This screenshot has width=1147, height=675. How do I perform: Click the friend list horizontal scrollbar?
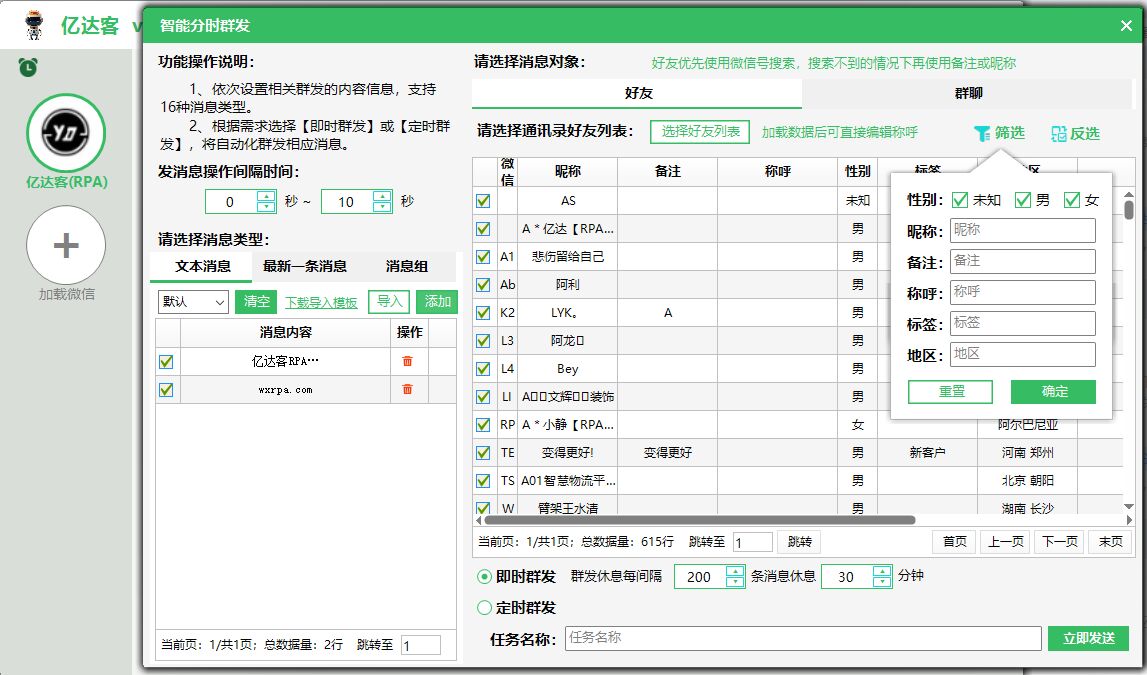coord(699,520)
